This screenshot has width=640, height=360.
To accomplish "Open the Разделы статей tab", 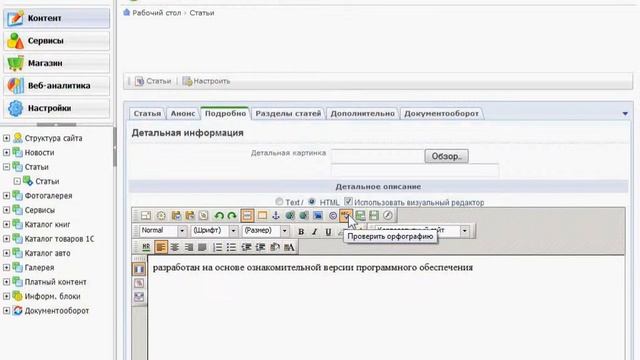I will click(288, 113).
